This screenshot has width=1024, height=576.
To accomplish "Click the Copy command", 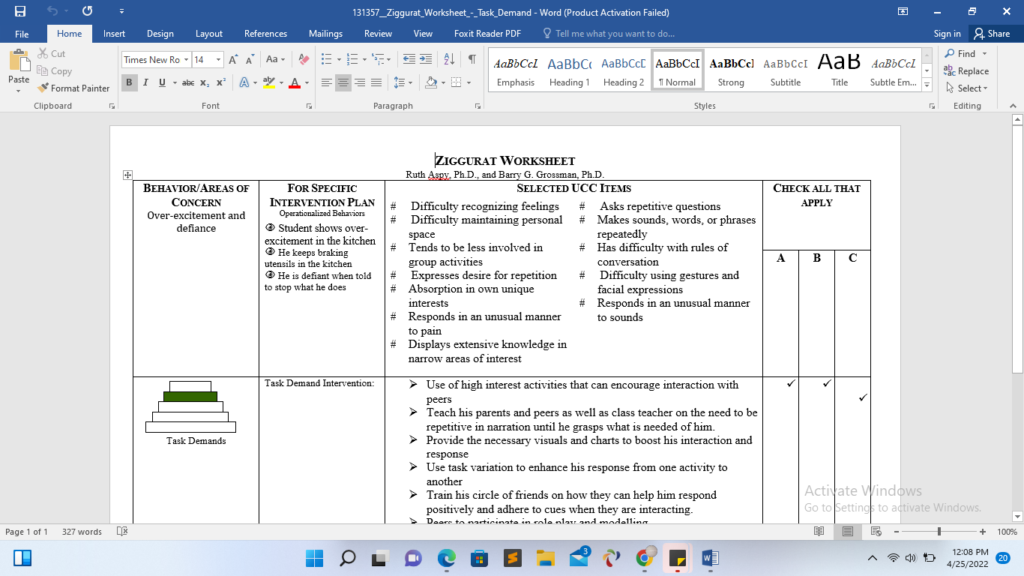I will (x=54, y=71).
